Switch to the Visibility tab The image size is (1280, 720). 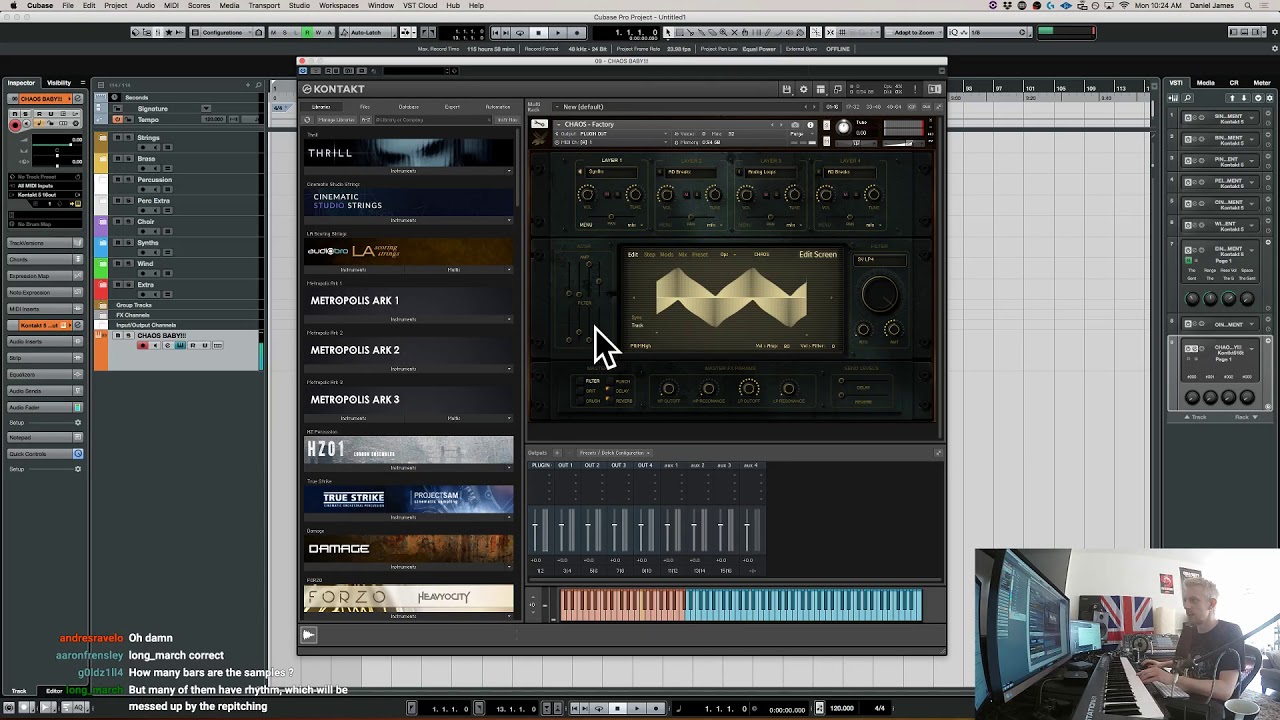coord(59,83)
